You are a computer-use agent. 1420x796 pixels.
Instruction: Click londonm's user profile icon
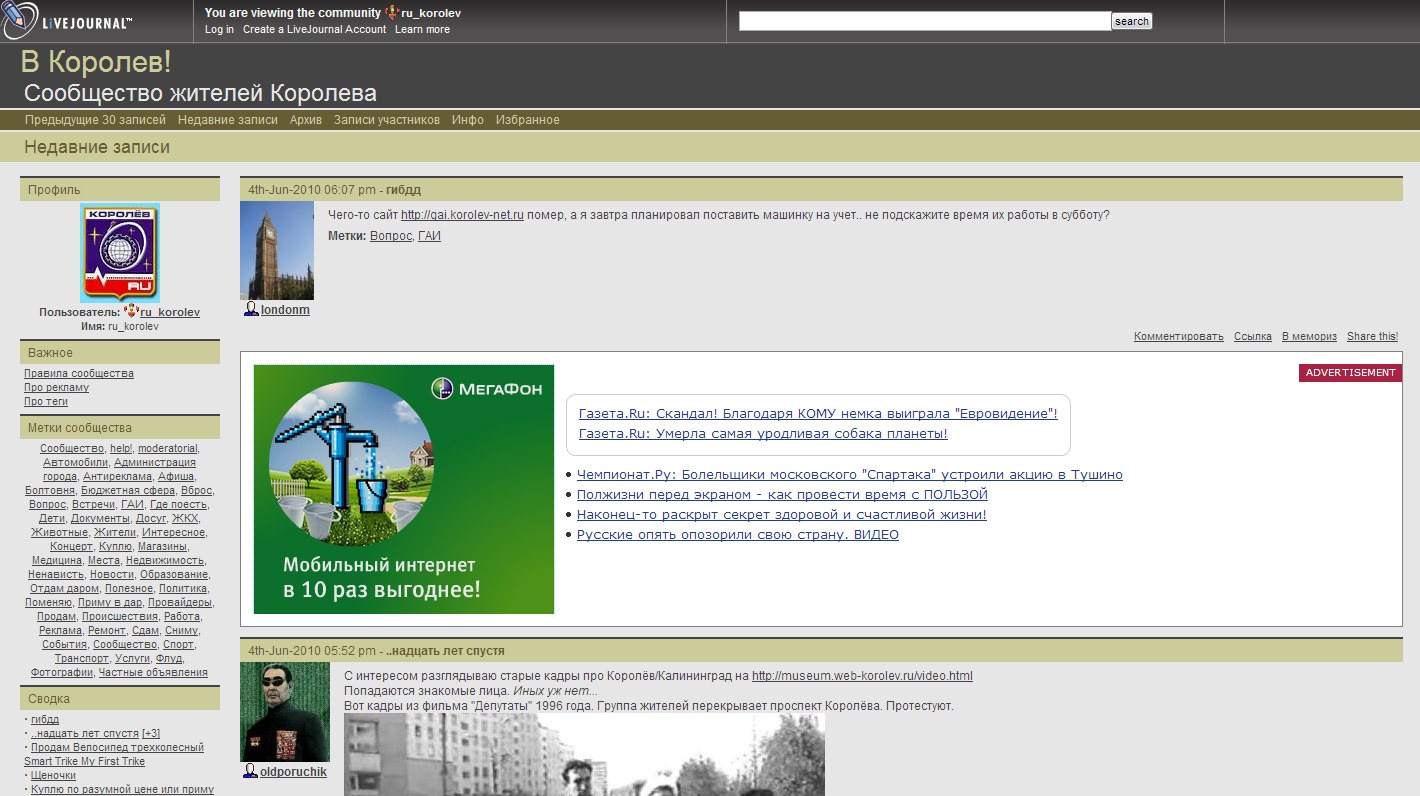pyautogui.click(x=251, y=310)
